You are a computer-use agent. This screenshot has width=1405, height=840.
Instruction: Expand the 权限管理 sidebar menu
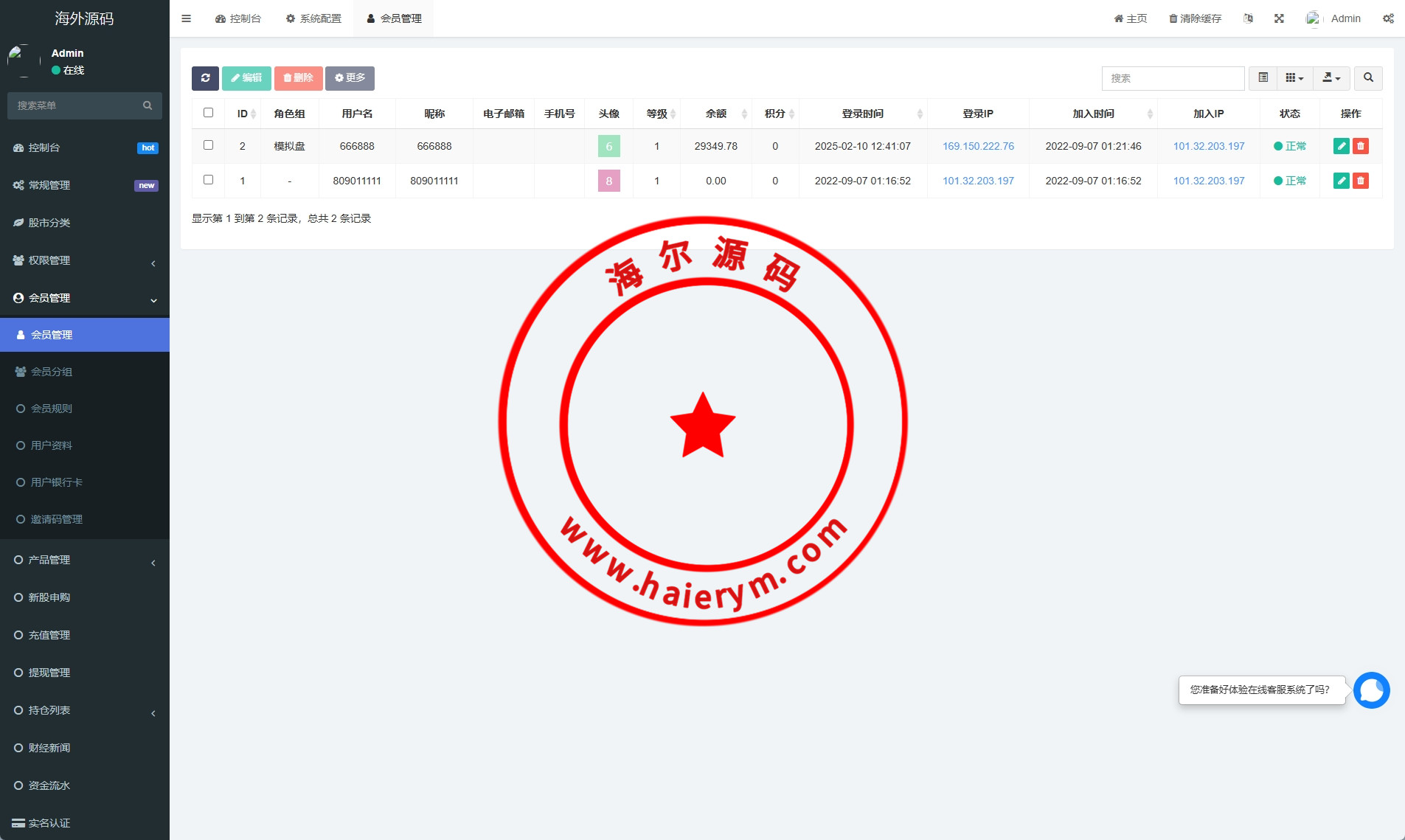85,260
